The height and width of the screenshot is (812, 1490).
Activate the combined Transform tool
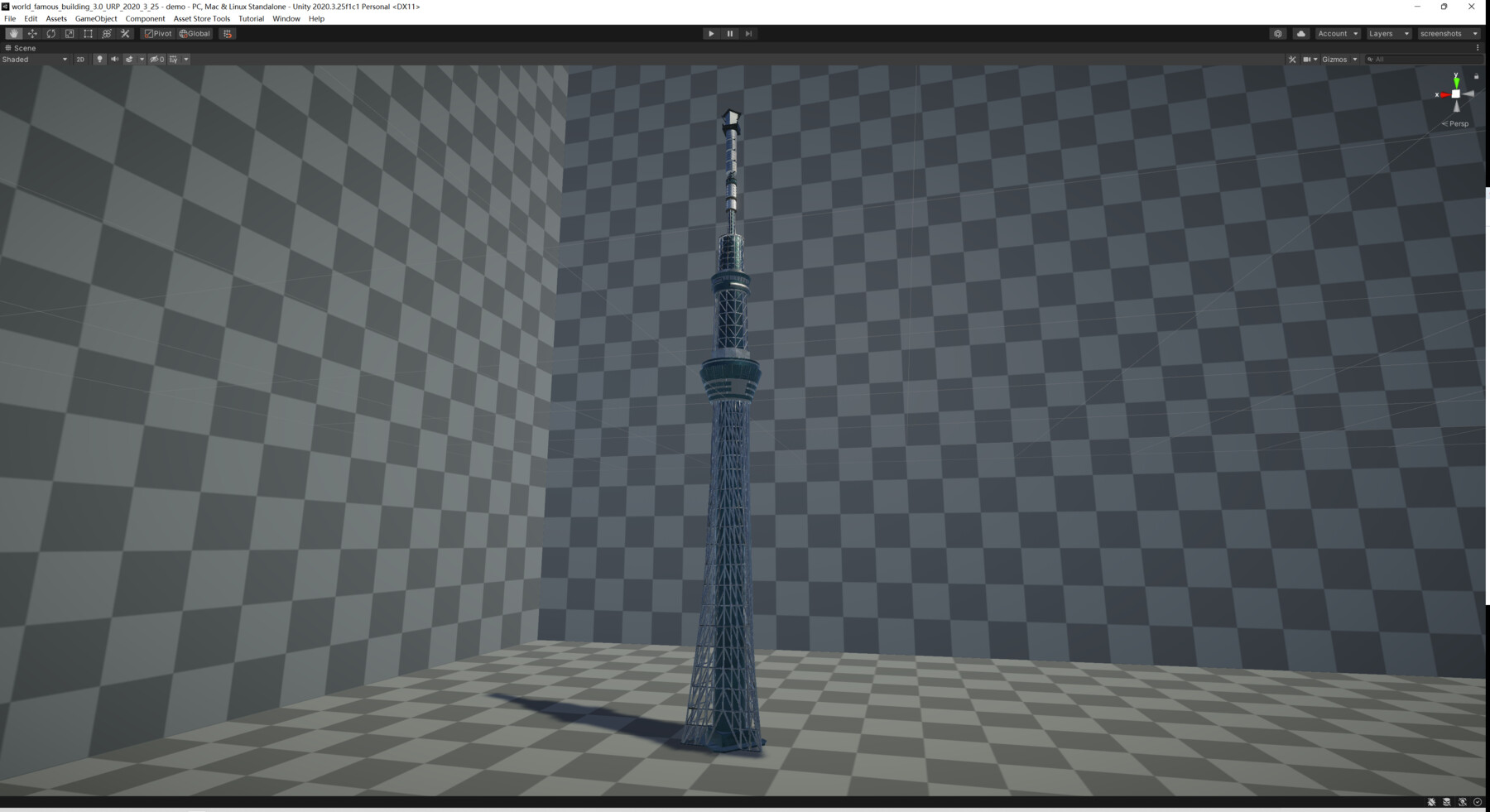click(x=106, y=33)
